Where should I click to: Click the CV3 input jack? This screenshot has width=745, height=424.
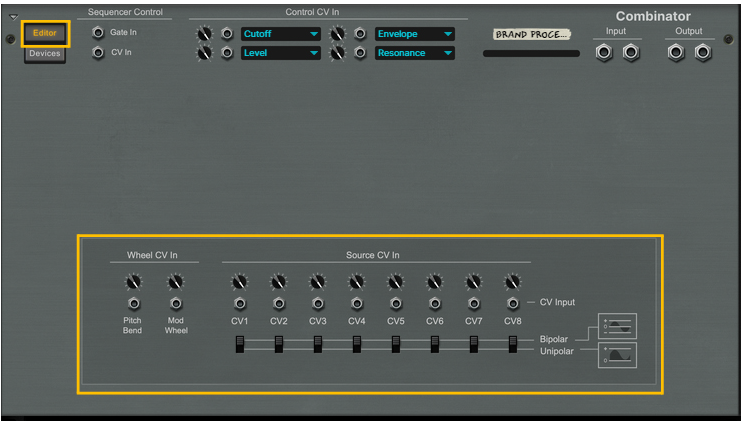317,303
